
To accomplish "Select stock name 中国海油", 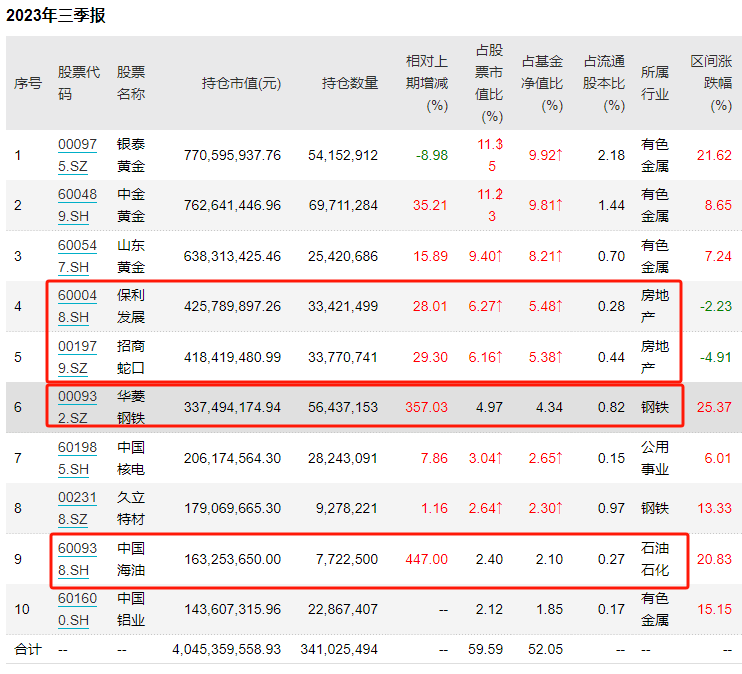I will click(x=131, y=559).
